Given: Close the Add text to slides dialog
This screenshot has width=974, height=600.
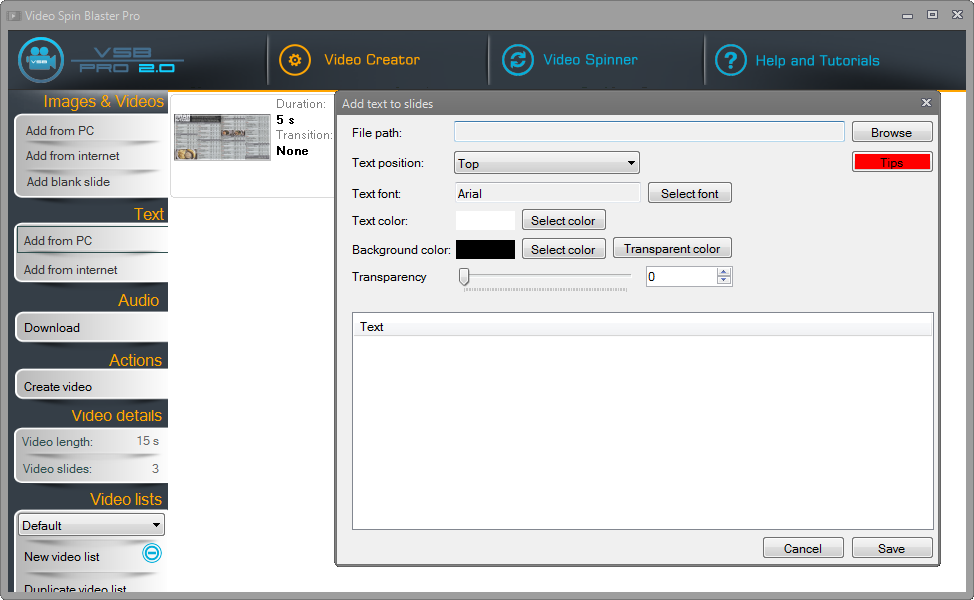Looking at the screenshot, I should (926, 102).
